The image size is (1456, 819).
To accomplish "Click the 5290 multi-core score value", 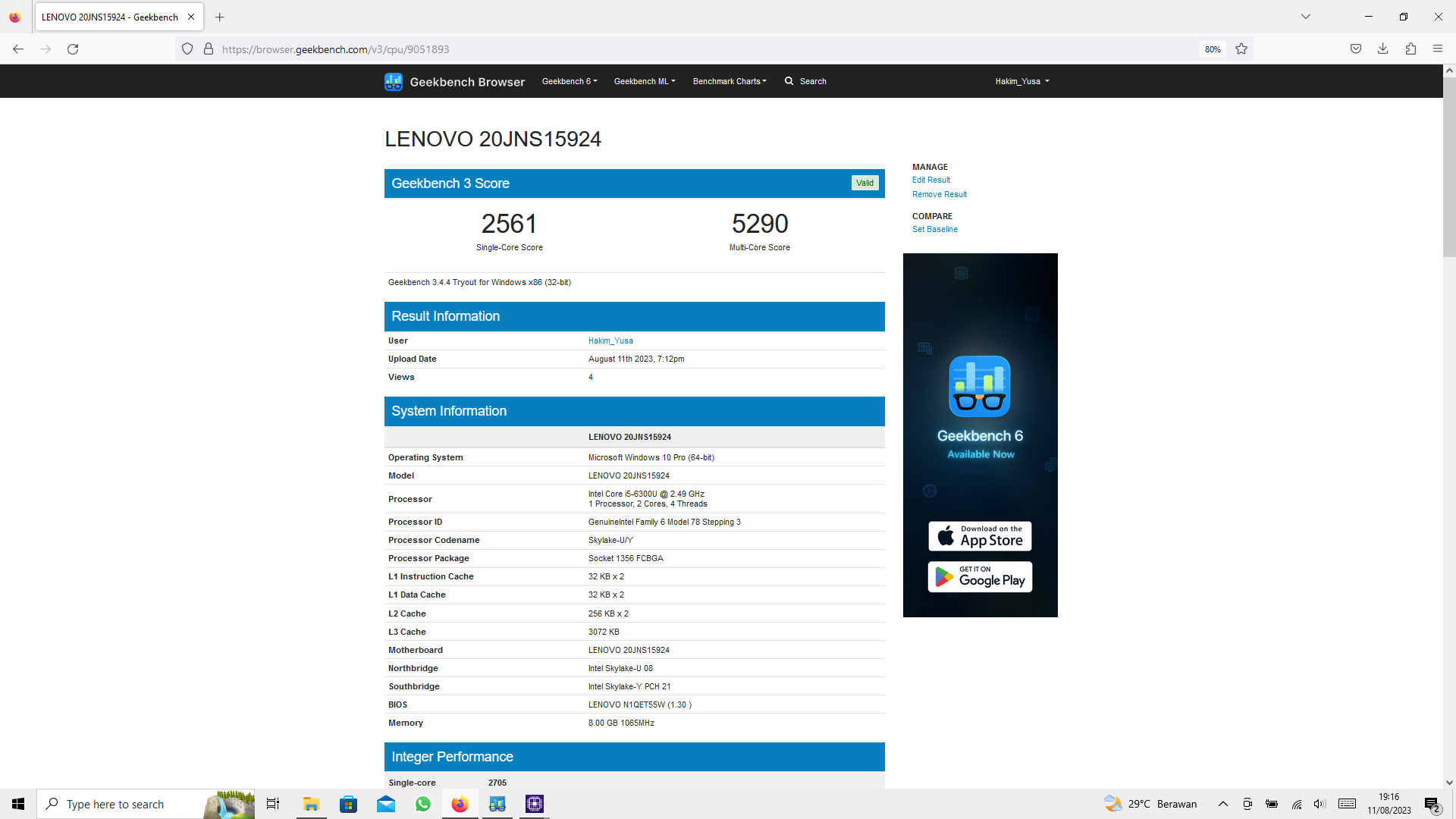I will click(760, 224).
